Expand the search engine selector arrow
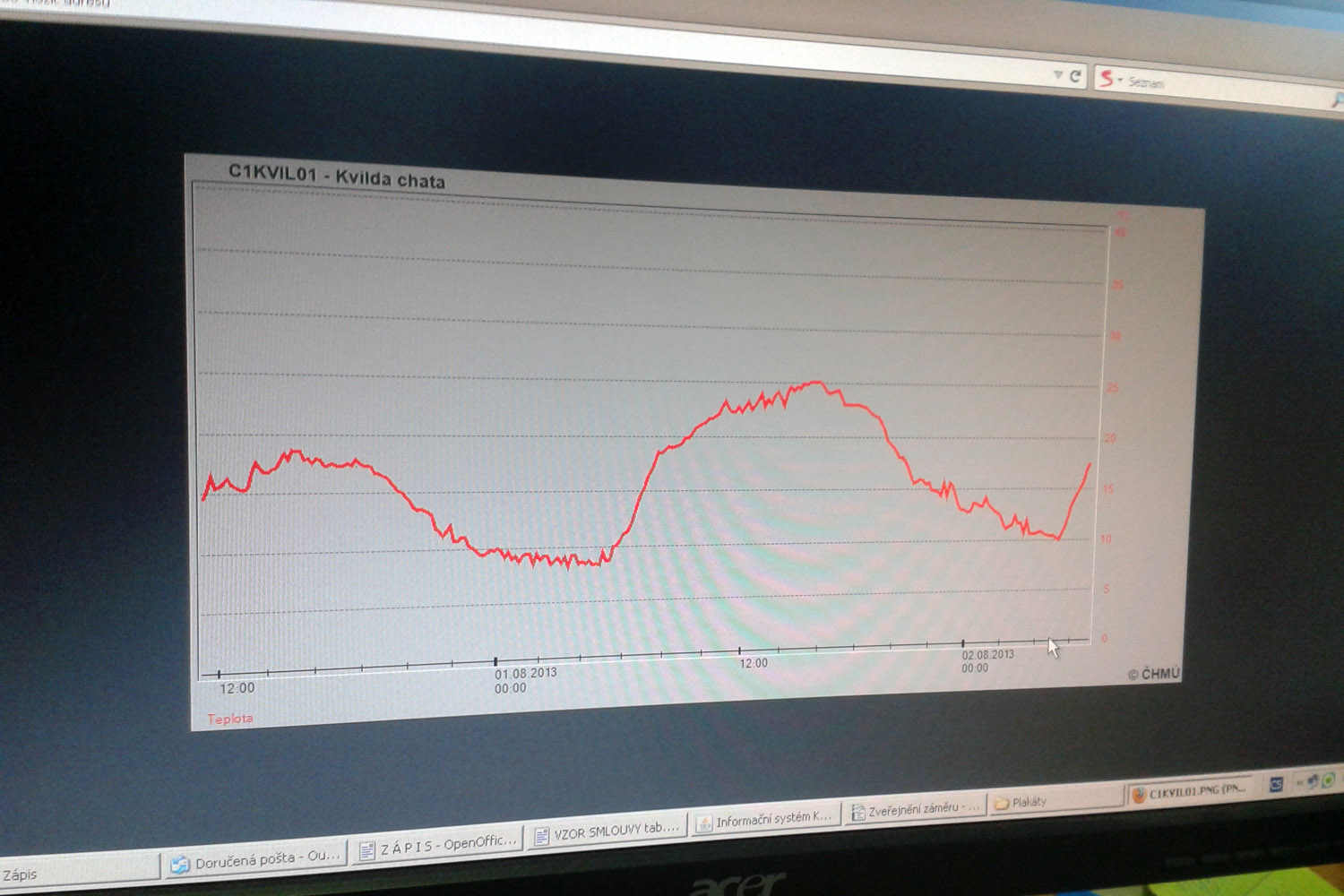This screenshot has width=1344, height=896. (x=1120, y=81)
